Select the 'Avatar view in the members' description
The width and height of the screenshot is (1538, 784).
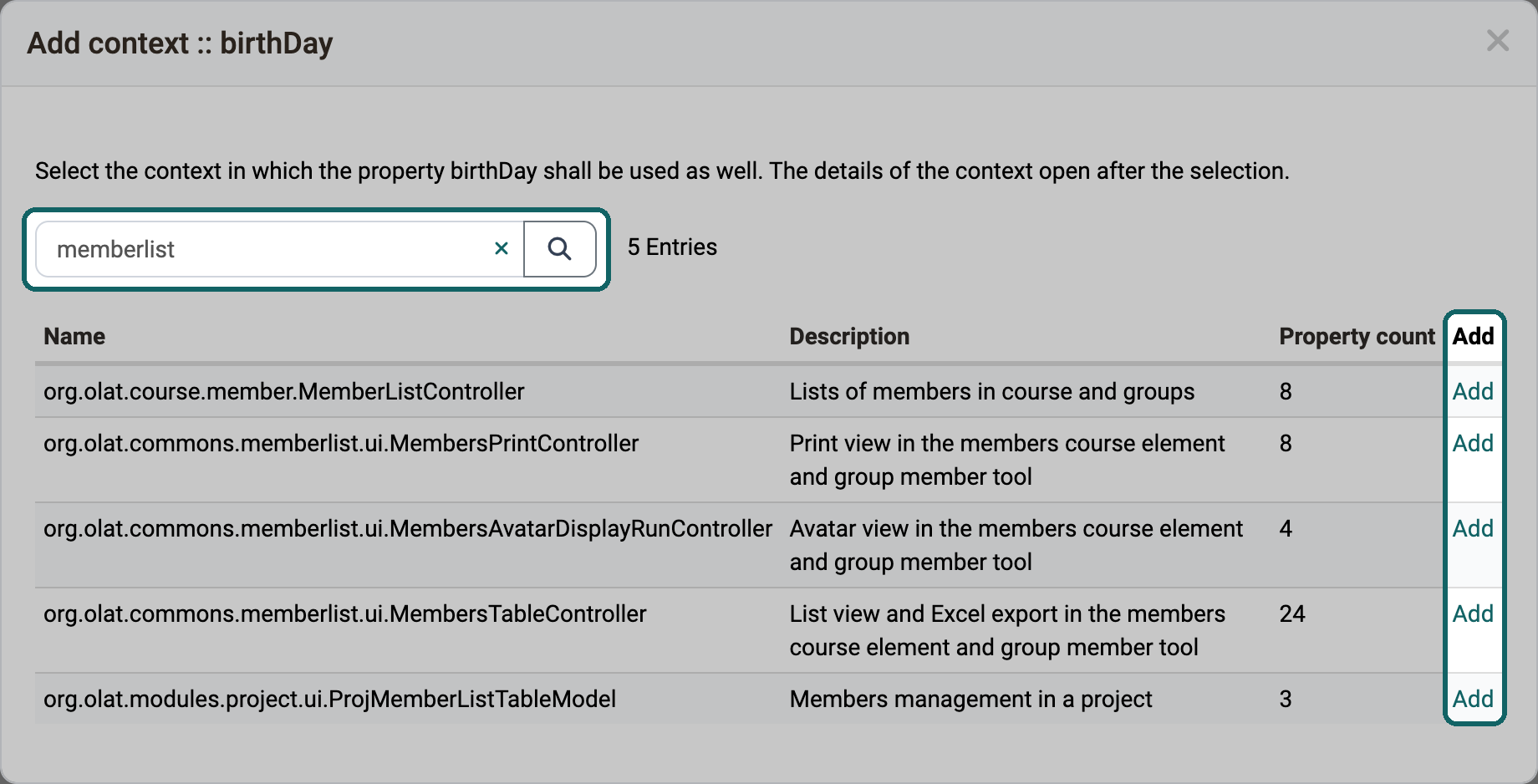(x=1016, y=545)
